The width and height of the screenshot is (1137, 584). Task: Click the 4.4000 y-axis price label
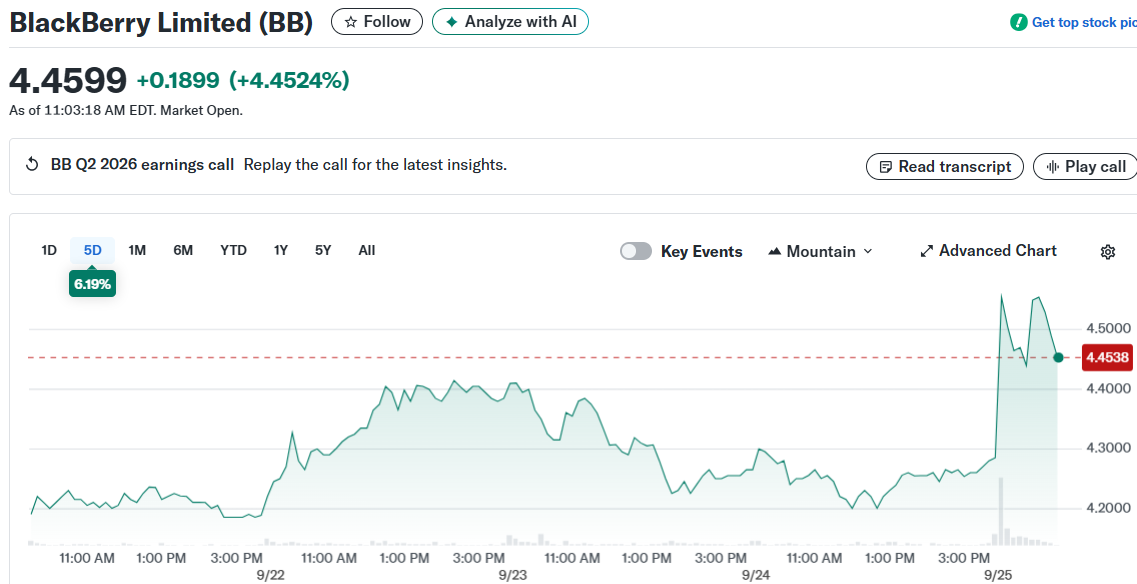pos(1108,389)
